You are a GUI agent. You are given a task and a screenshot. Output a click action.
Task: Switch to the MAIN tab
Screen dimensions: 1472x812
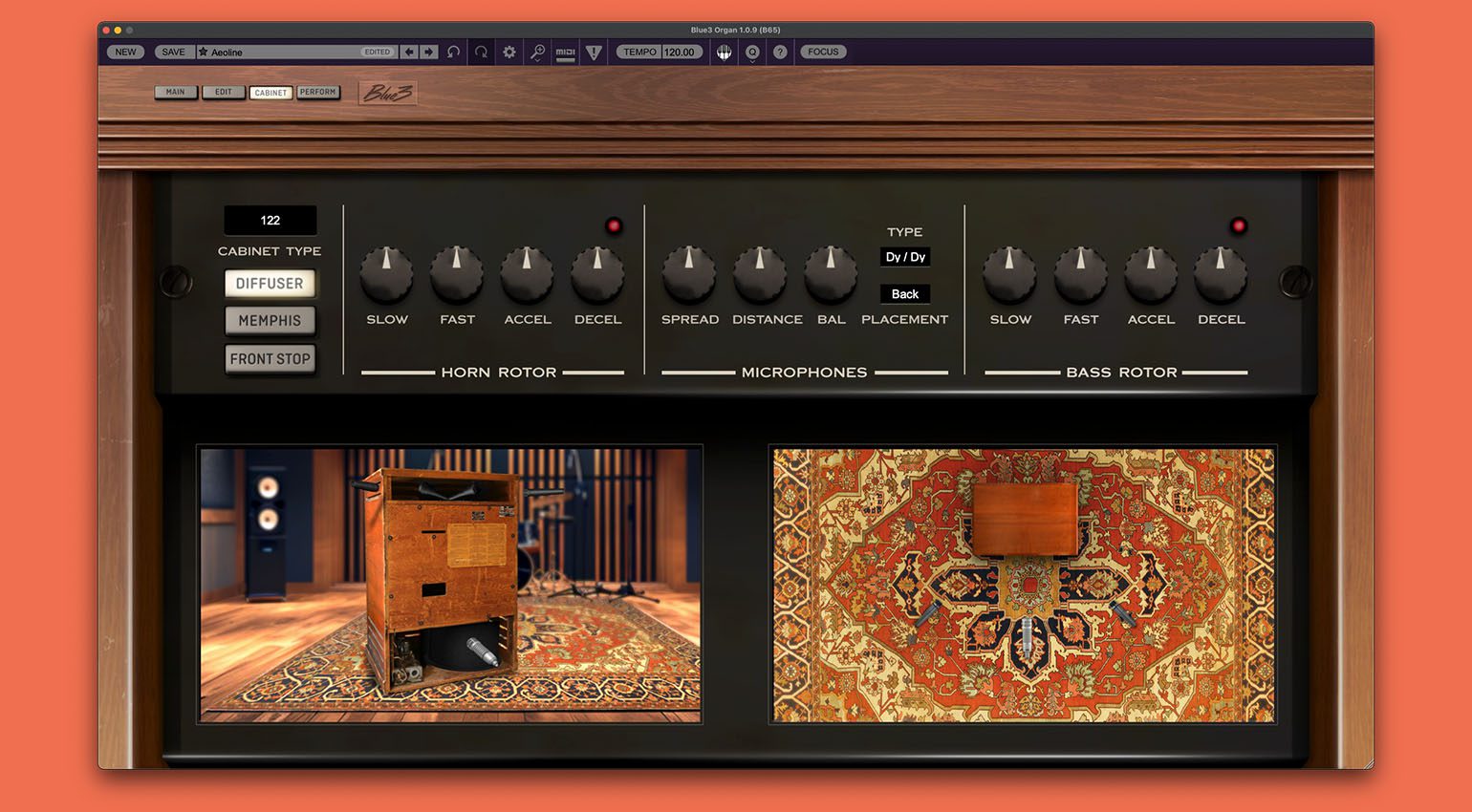point(176,92)
